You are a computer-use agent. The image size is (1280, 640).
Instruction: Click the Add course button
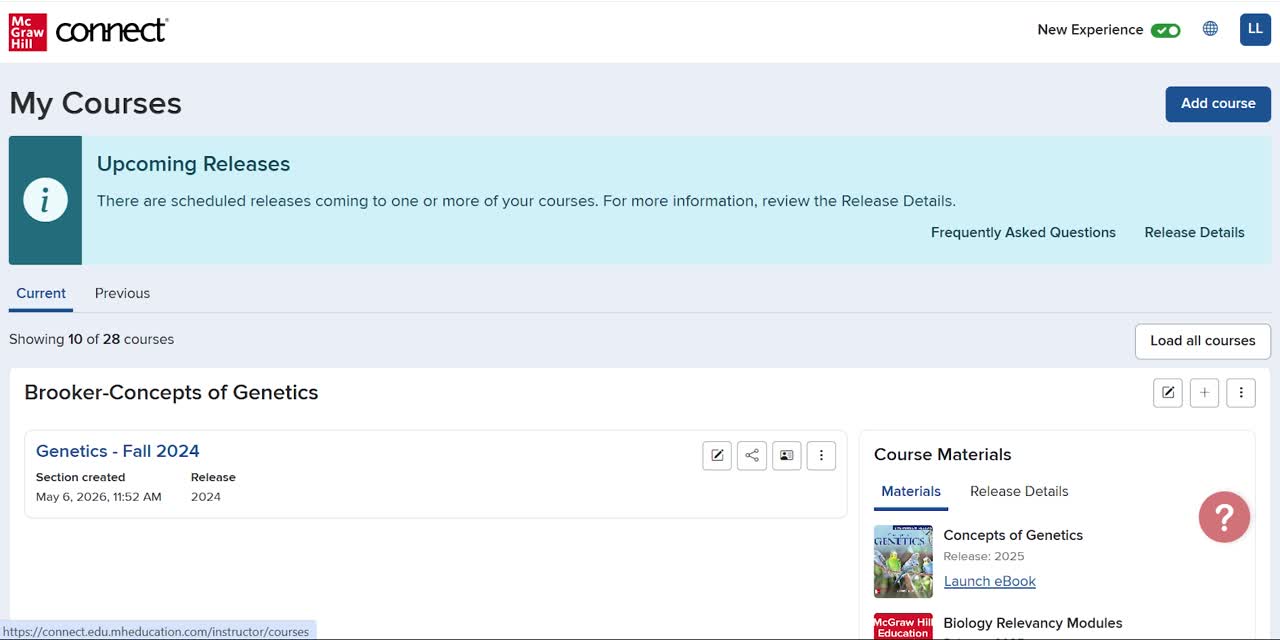(x=1218, y=103)
